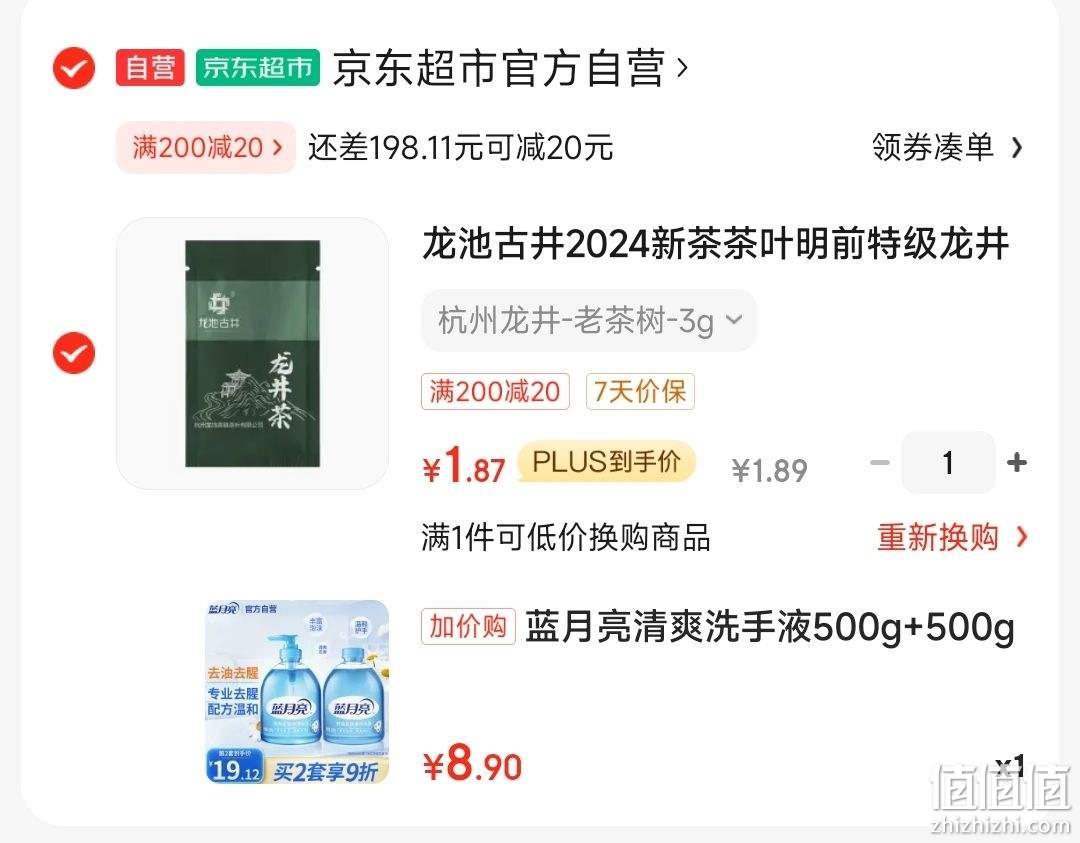This screenshot has width=1080, height=843.
Task: Open the 龙井茶 product thumbnail
Action: [x=253, y=353]
